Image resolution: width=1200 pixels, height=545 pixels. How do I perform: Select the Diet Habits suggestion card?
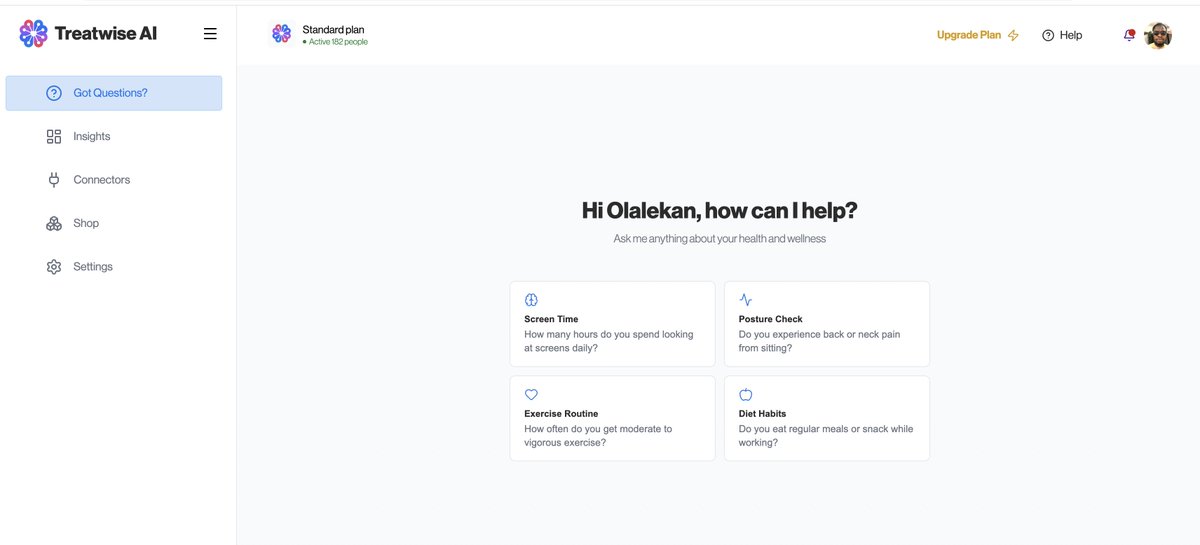coord(827,418)
